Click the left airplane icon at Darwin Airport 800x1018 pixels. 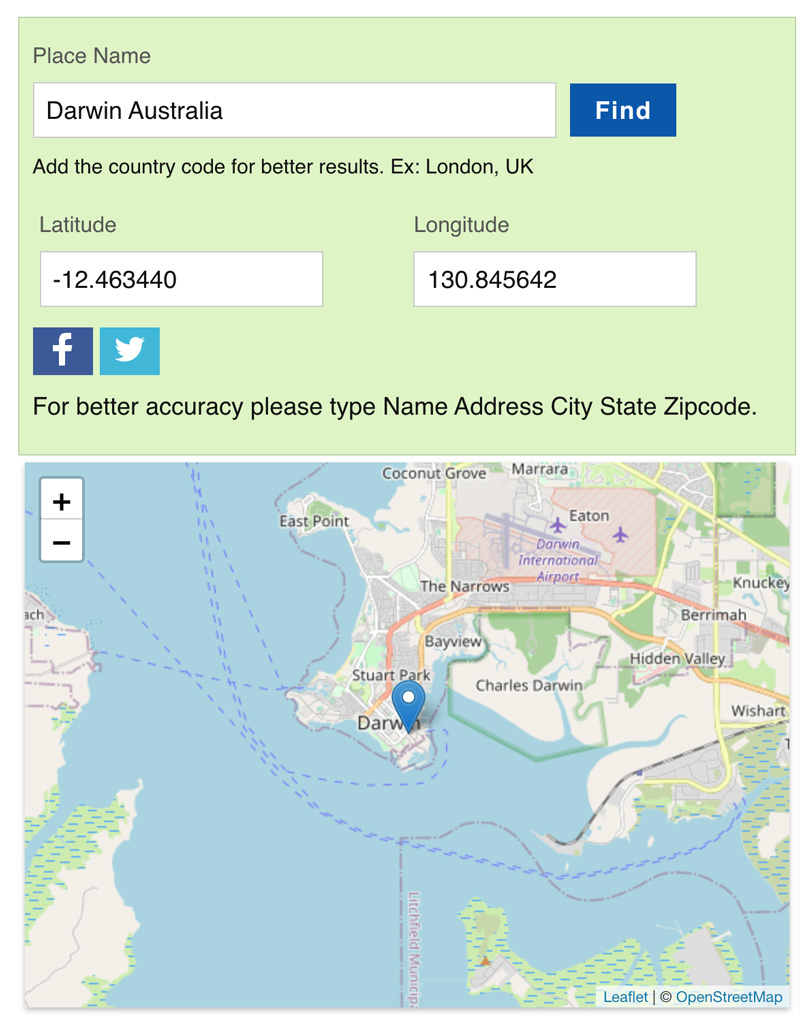(x=558, y=525)
